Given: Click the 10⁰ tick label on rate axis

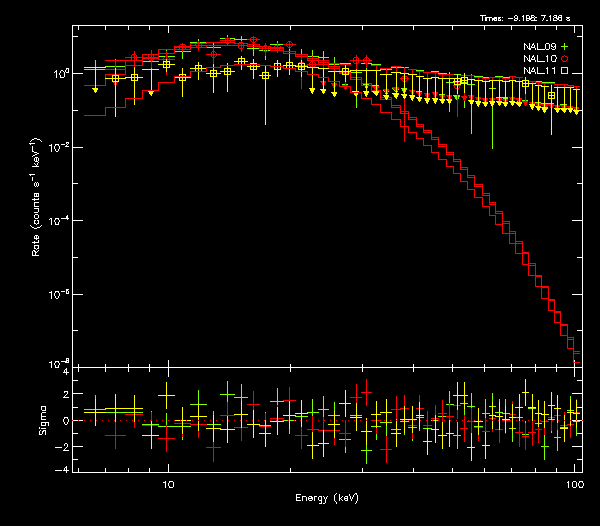Looking at the screenshot, I should pos(60,74).
